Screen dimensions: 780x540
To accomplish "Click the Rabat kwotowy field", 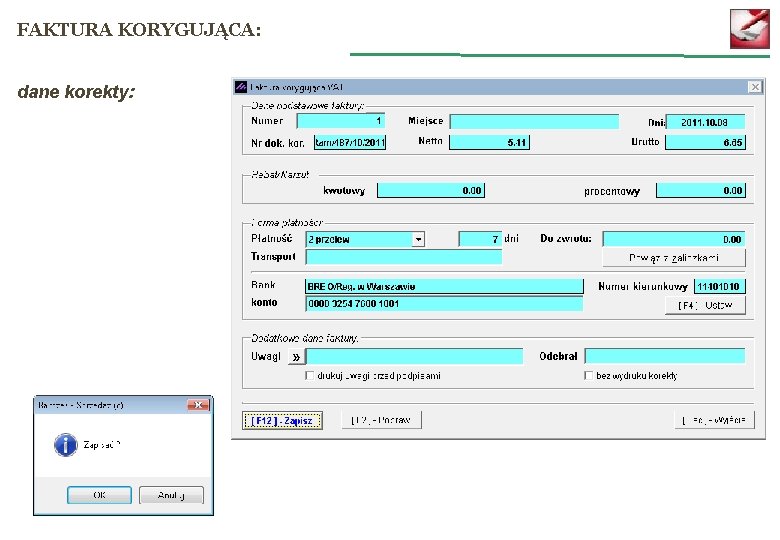I will point(431,190).
